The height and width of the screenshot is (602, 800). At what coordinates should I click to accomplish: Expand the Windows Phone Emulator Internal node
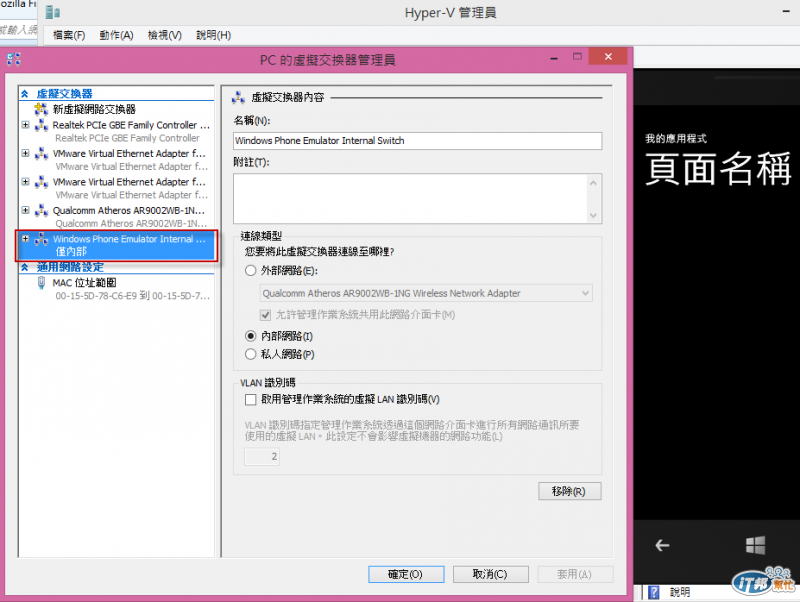[x=26, y=239]
